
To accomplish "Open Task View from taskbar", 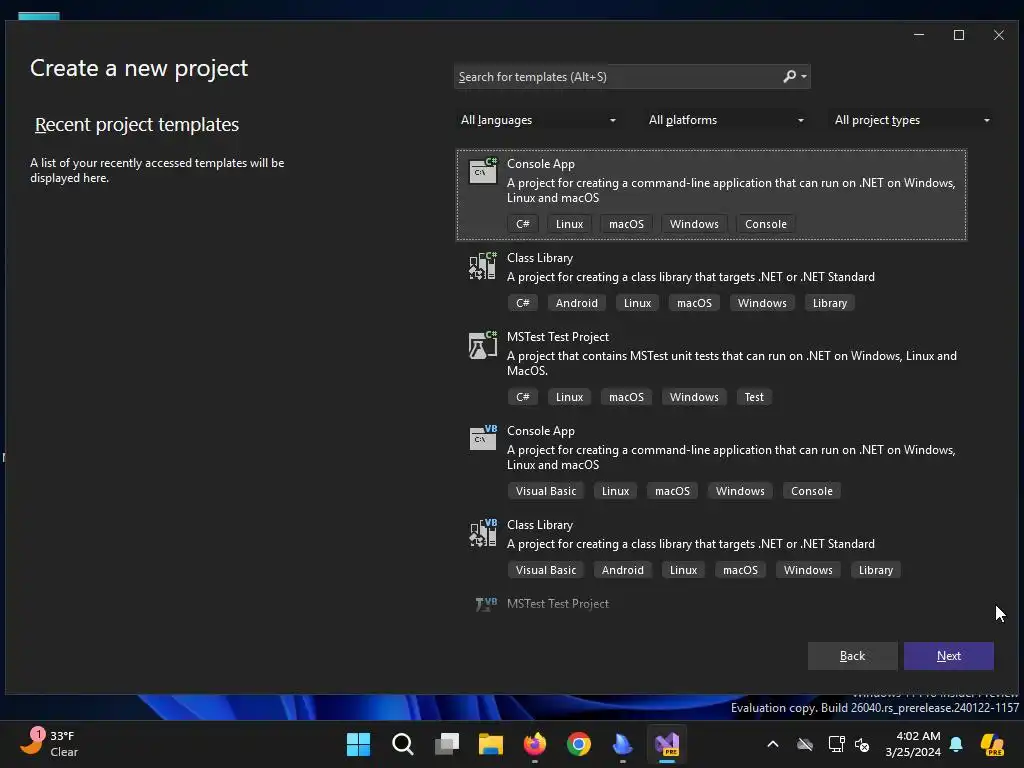I will point(447,744).
